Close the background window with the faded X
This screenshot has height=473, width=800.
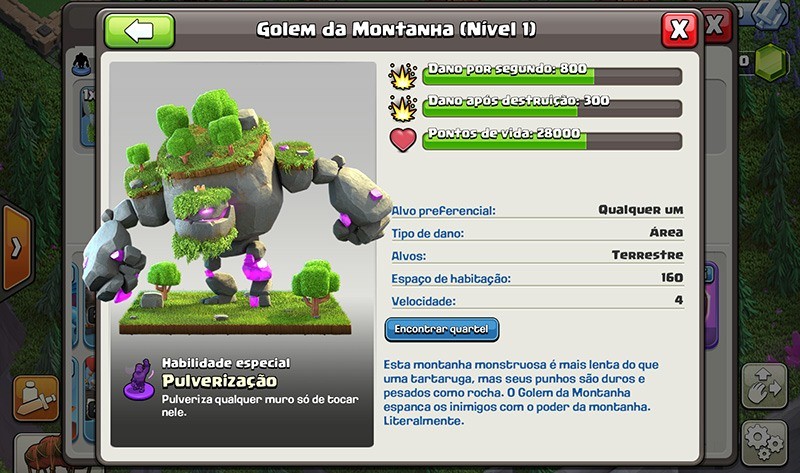716,26
